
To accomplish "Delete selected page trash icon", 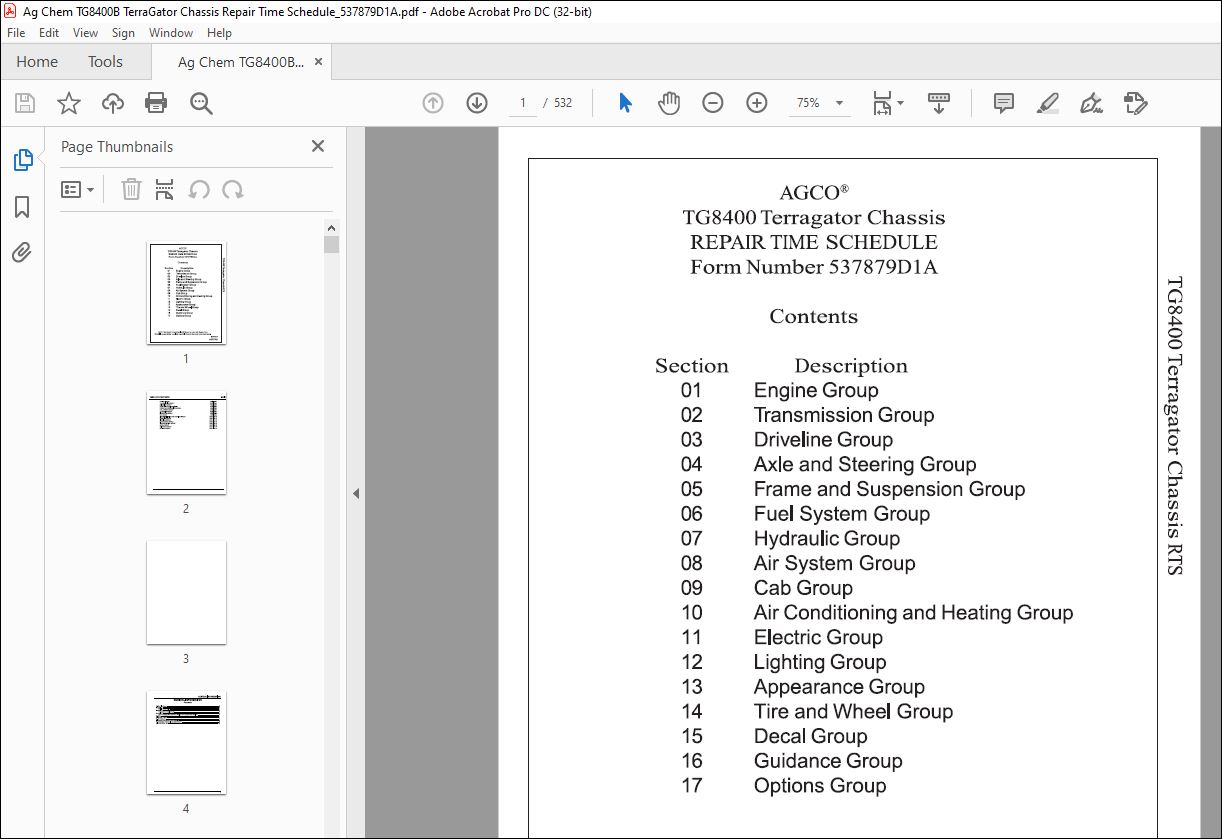I will coord(131,190).
